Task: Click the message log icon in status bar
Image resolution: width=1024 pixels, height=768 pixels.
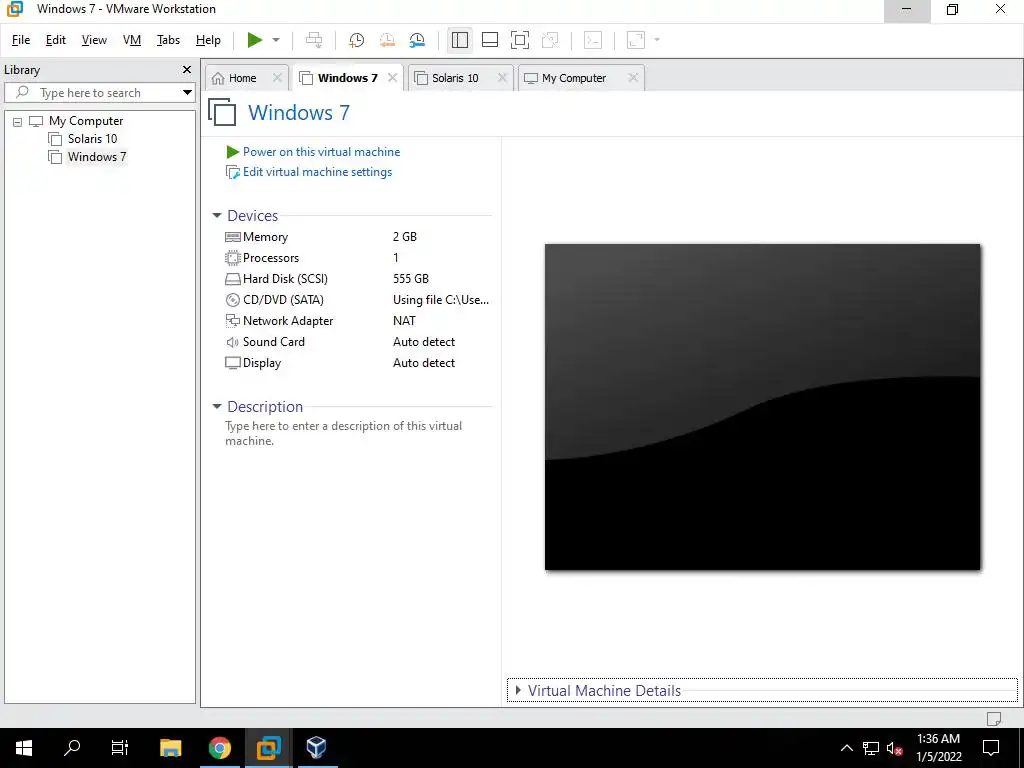Action: 994,718
